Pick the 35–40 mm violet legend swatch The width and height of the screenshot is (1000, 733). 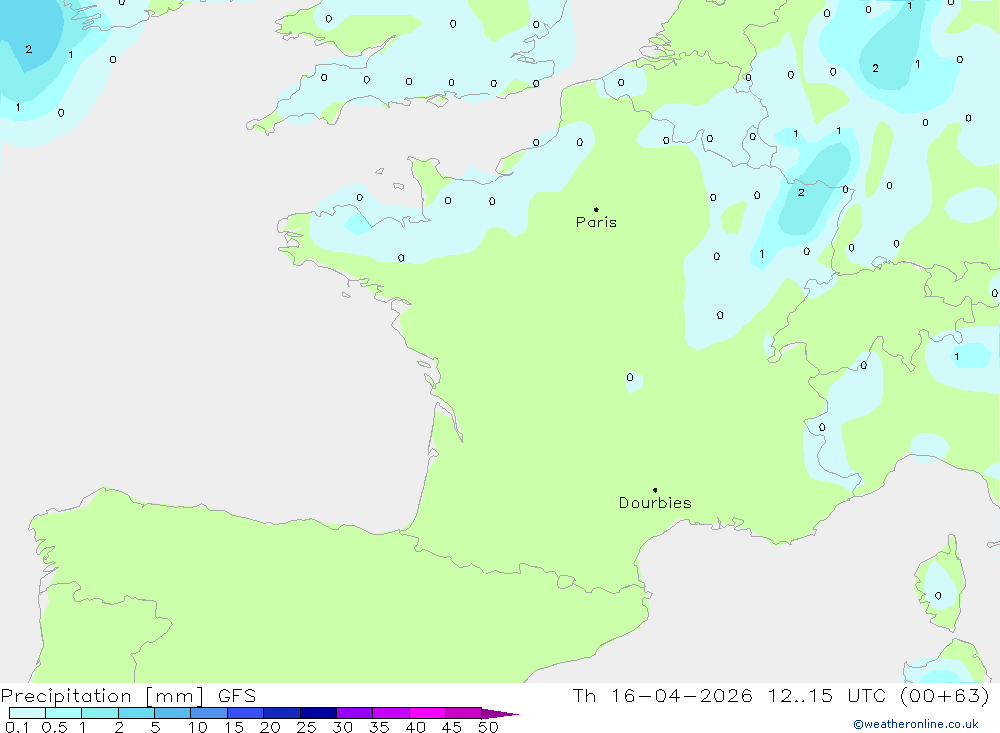point(391,713)
